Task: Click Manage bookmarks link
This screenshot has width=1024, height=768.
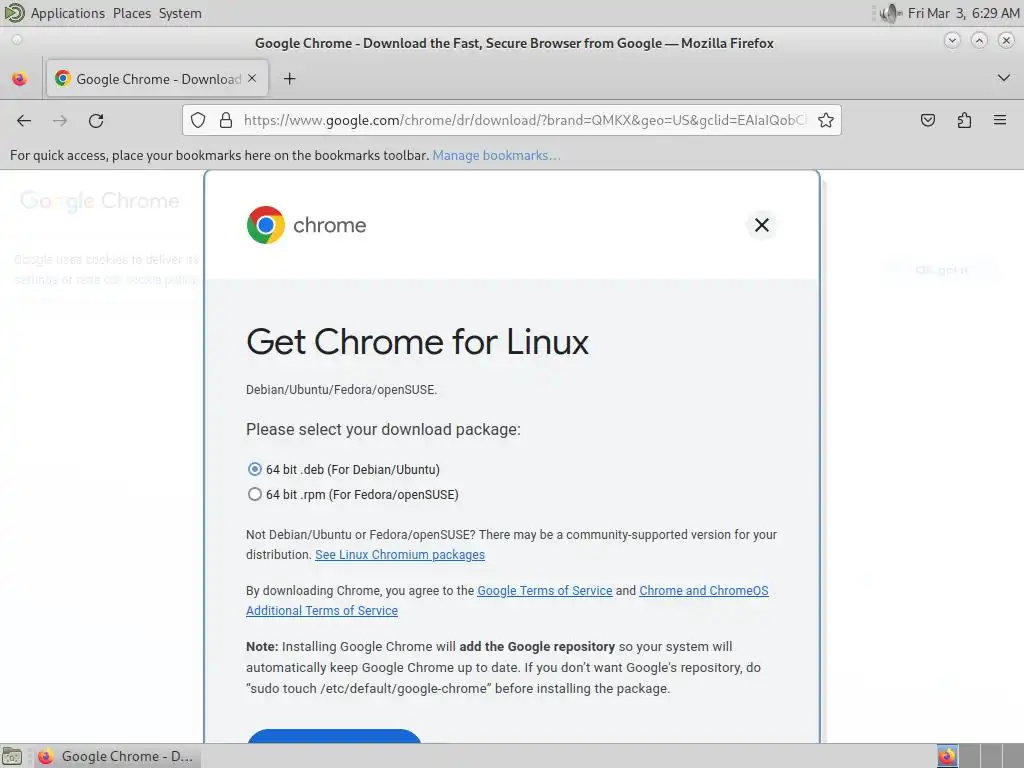Action: (x=496, y=155)
